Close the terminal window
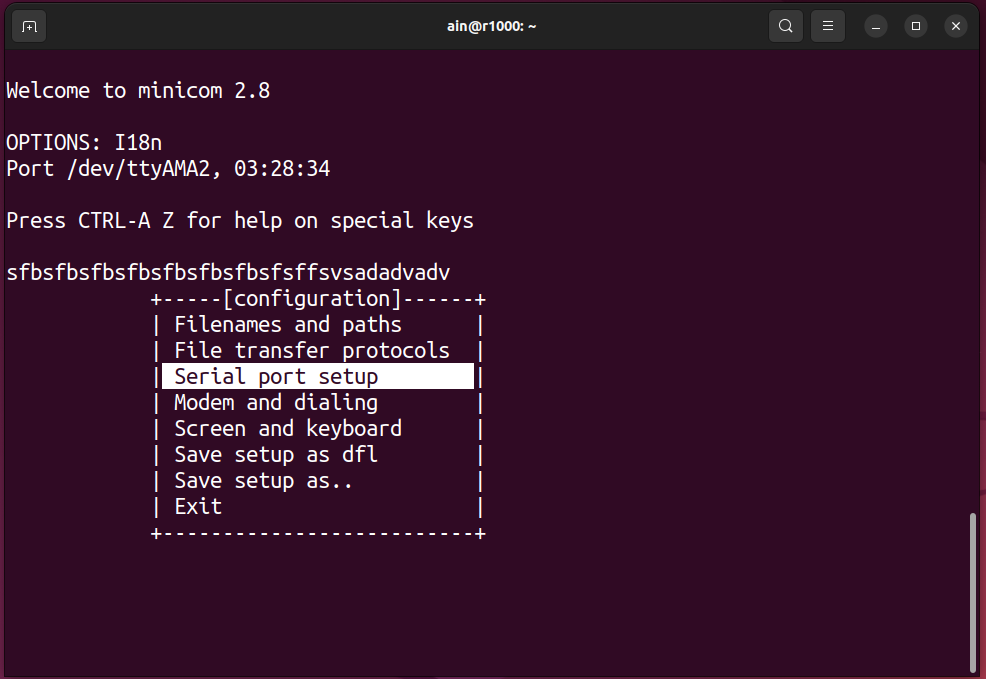The image size is (986, 679). coord(956,26)
